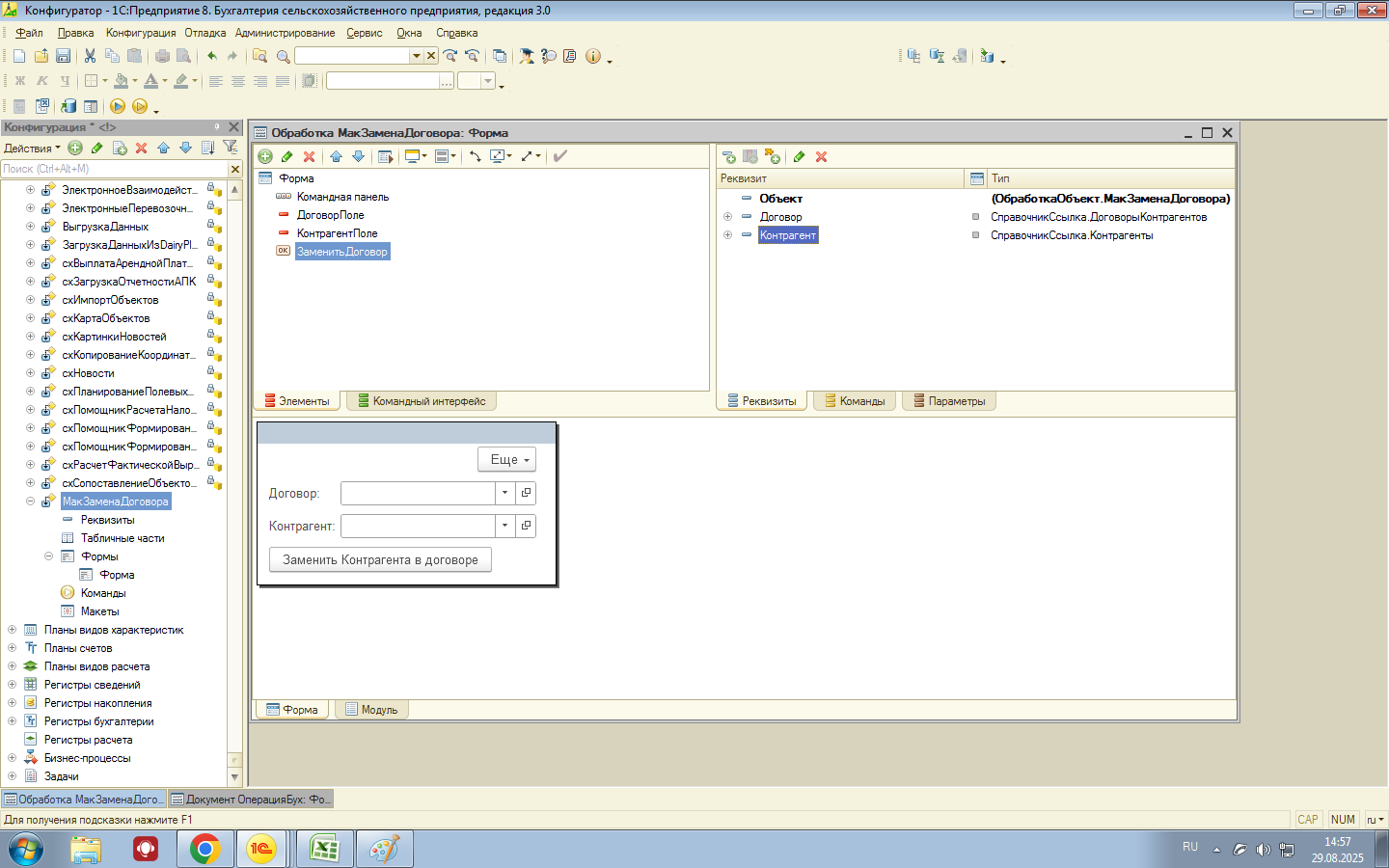1389x868 pixels.
Task: Click the yellow Start debugging play icon
Action: [118, 106]
